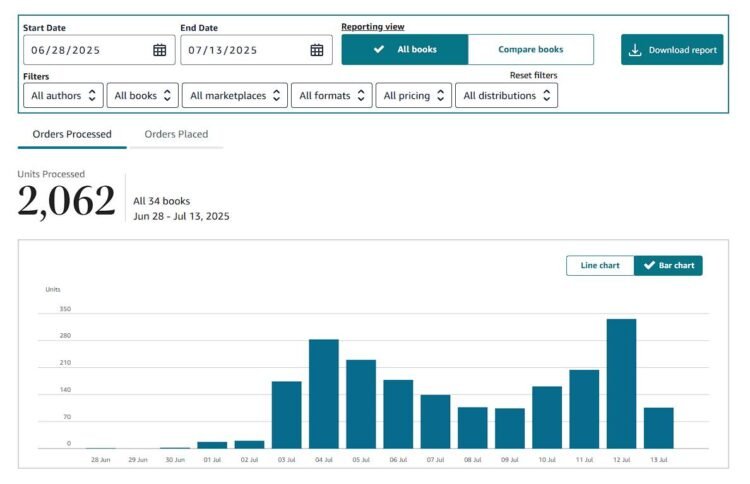Open the All books filter dropdown
The width and height of the screenshot is (750, 484).
point(143,96)
